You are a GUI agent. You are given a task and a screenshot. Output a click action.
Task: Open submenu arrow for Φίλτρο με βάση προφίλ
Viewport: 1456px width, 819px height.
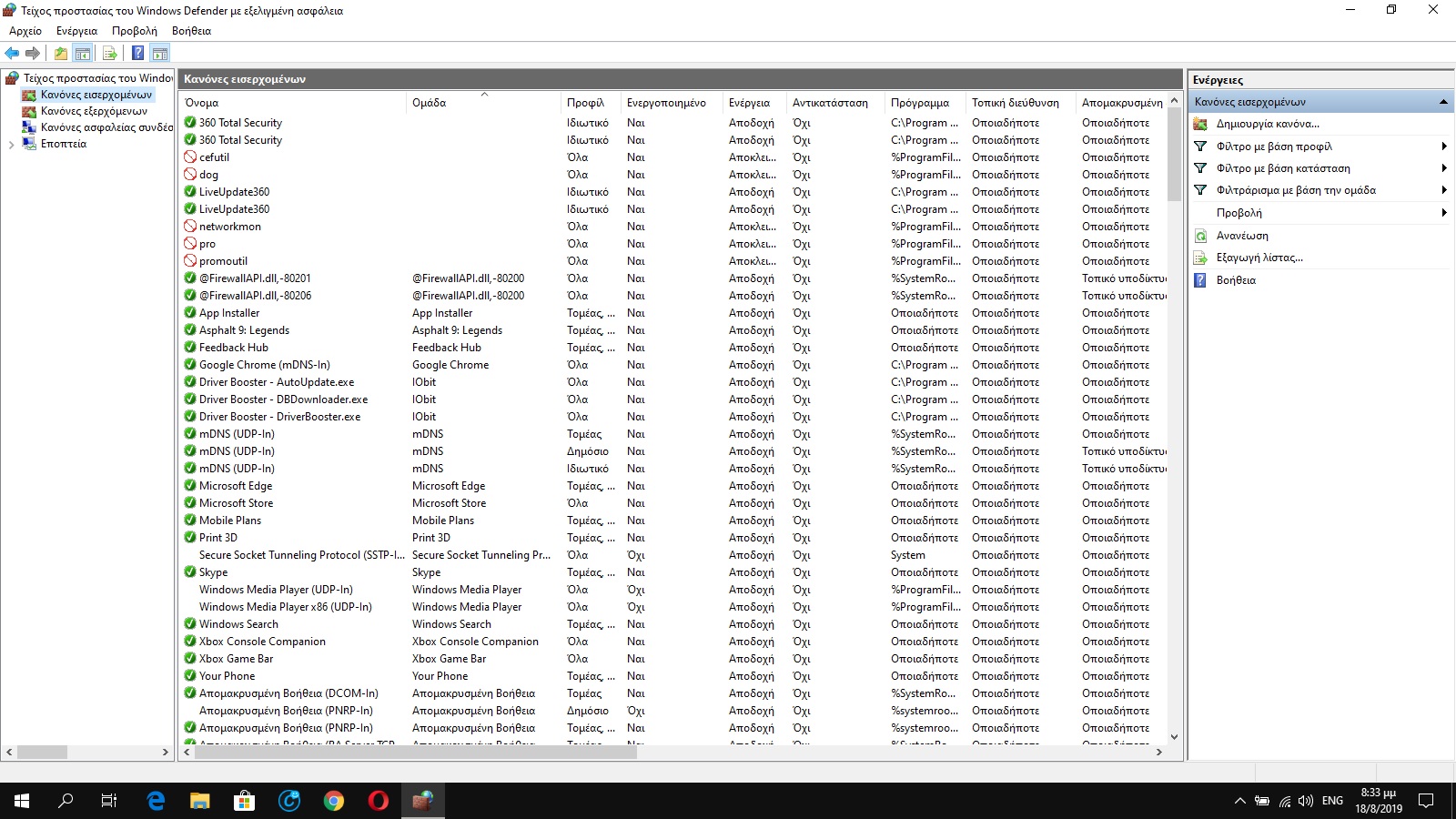click(1444, 147)
